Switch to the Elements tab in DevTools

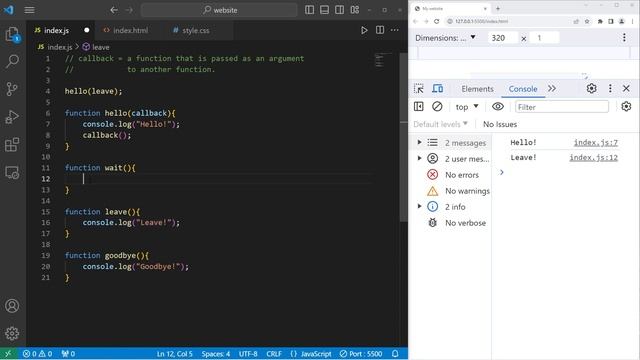(477, 89)
